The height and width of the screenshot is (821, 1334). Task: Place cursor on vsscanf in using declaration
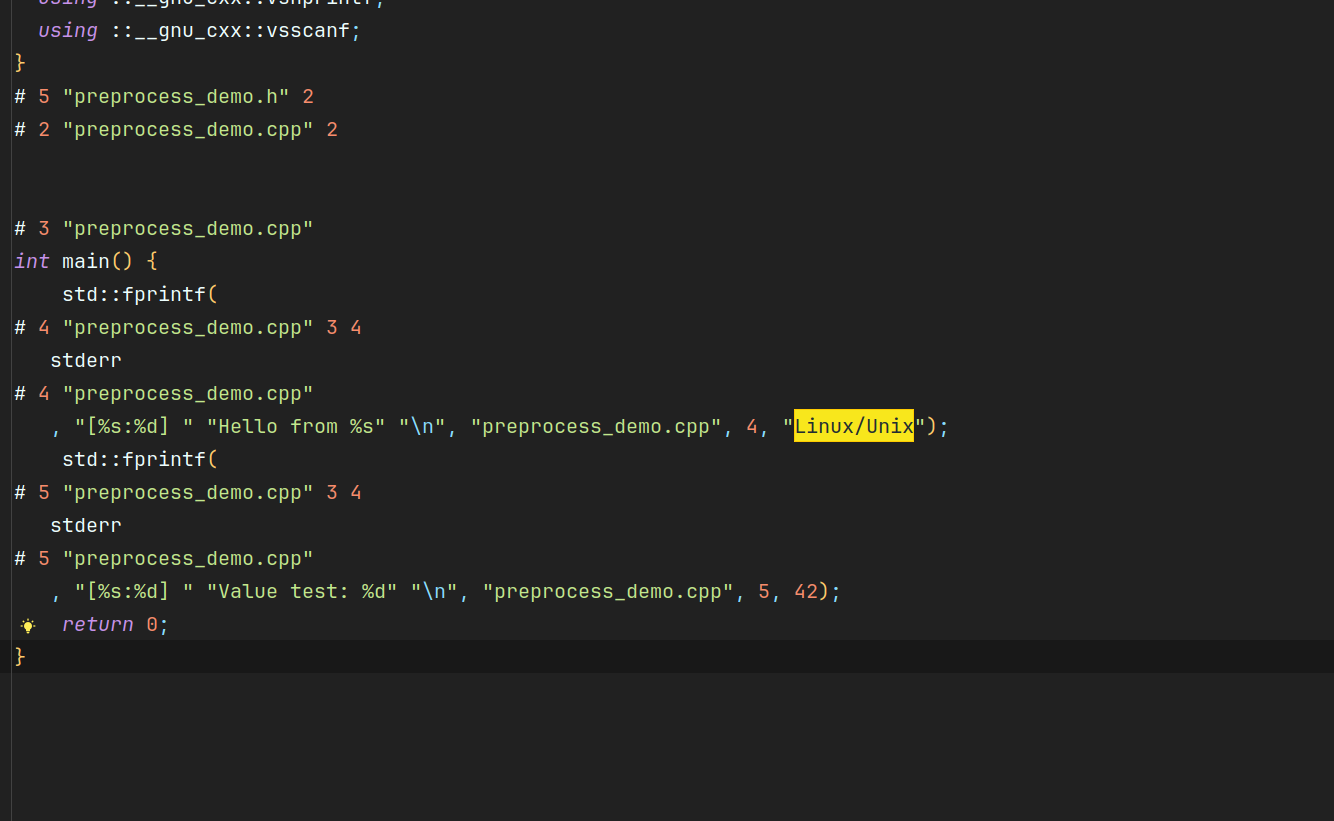tap(308, 31)
